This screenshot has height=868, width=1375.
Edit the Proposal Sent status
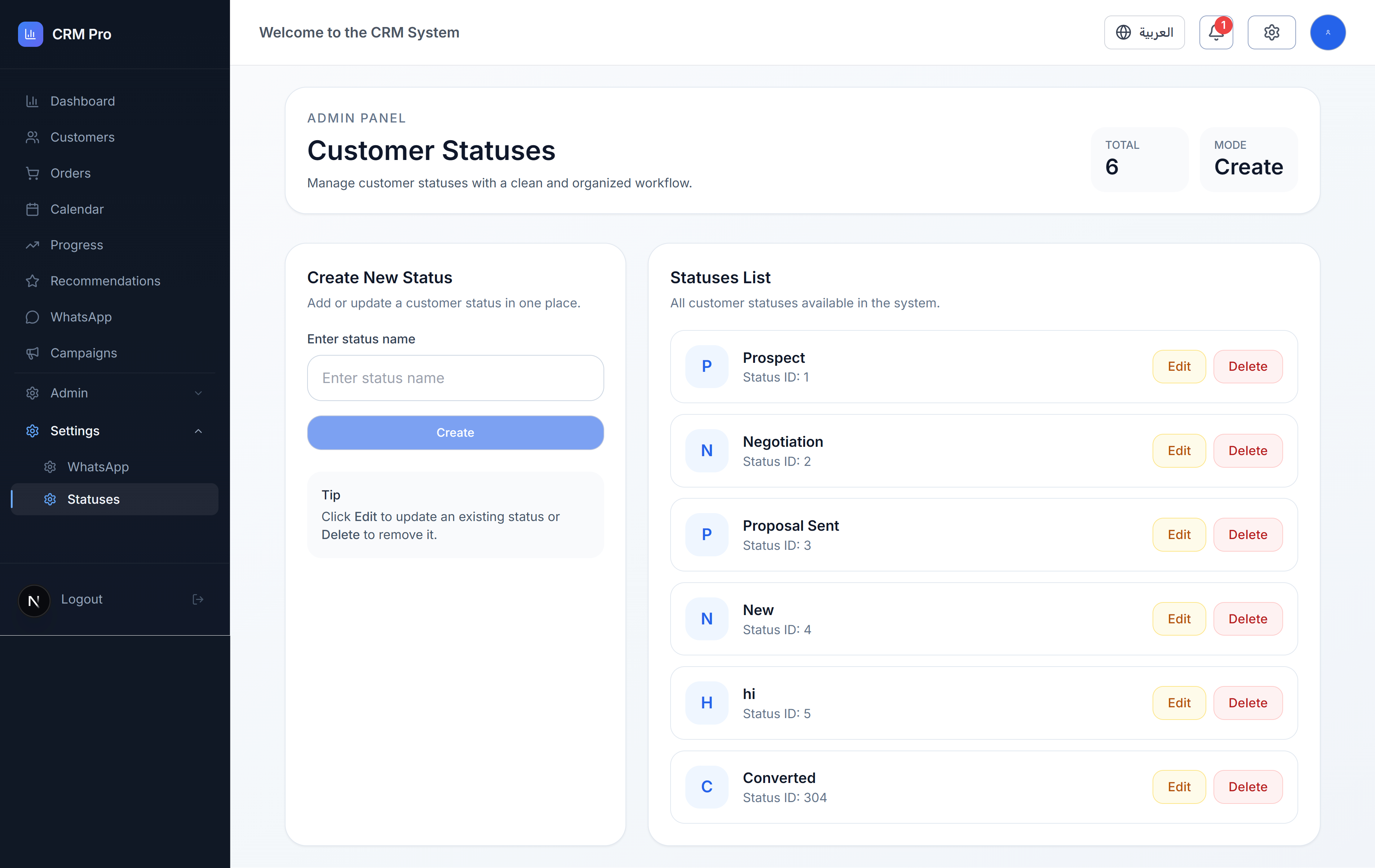tap(1179, 535)
